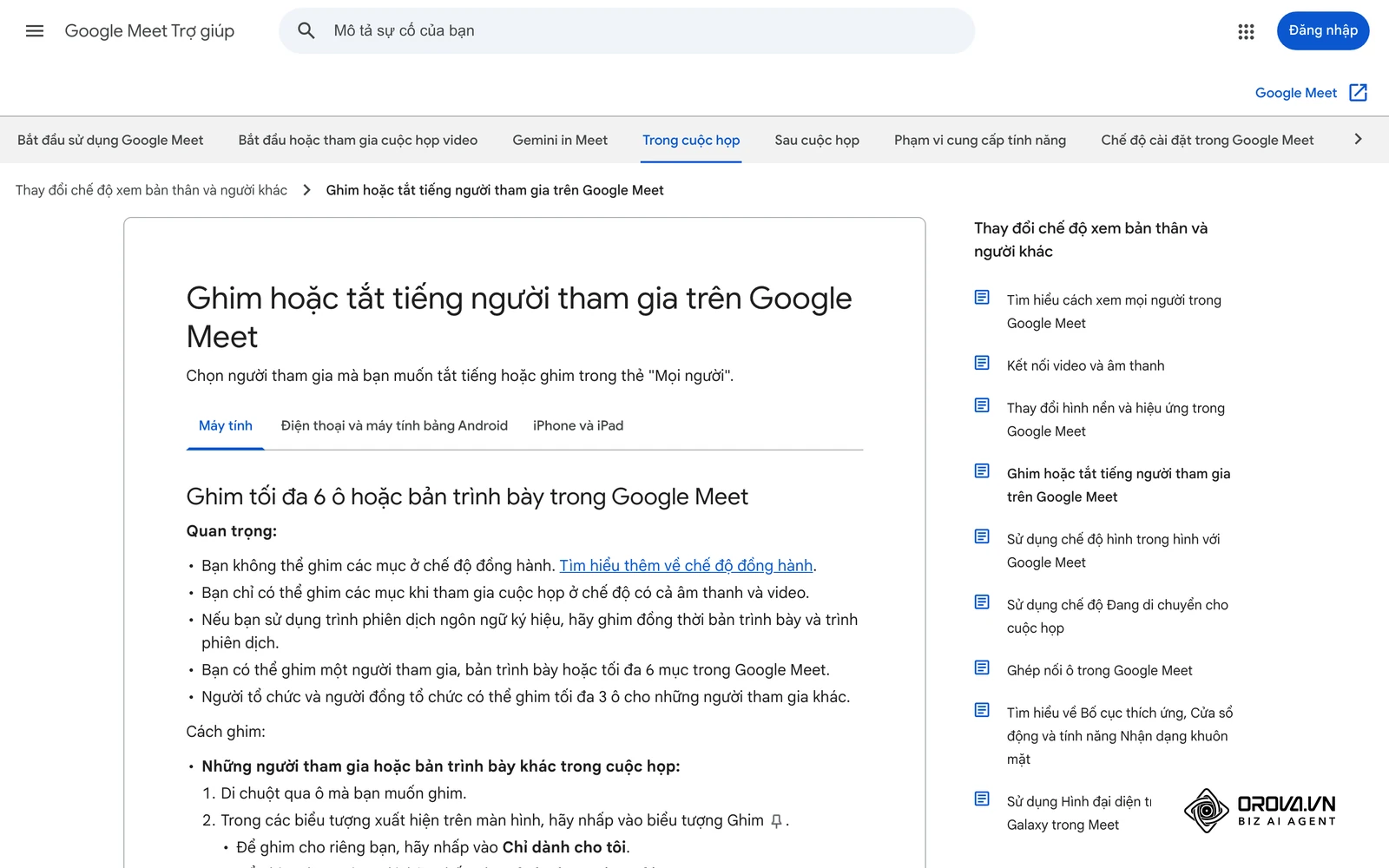Image resolution: width=1389 pixels, height=868 pixels.
Task: Select the "Phạm vi cung cấp tính năng" tab
Action: (980, 140)
